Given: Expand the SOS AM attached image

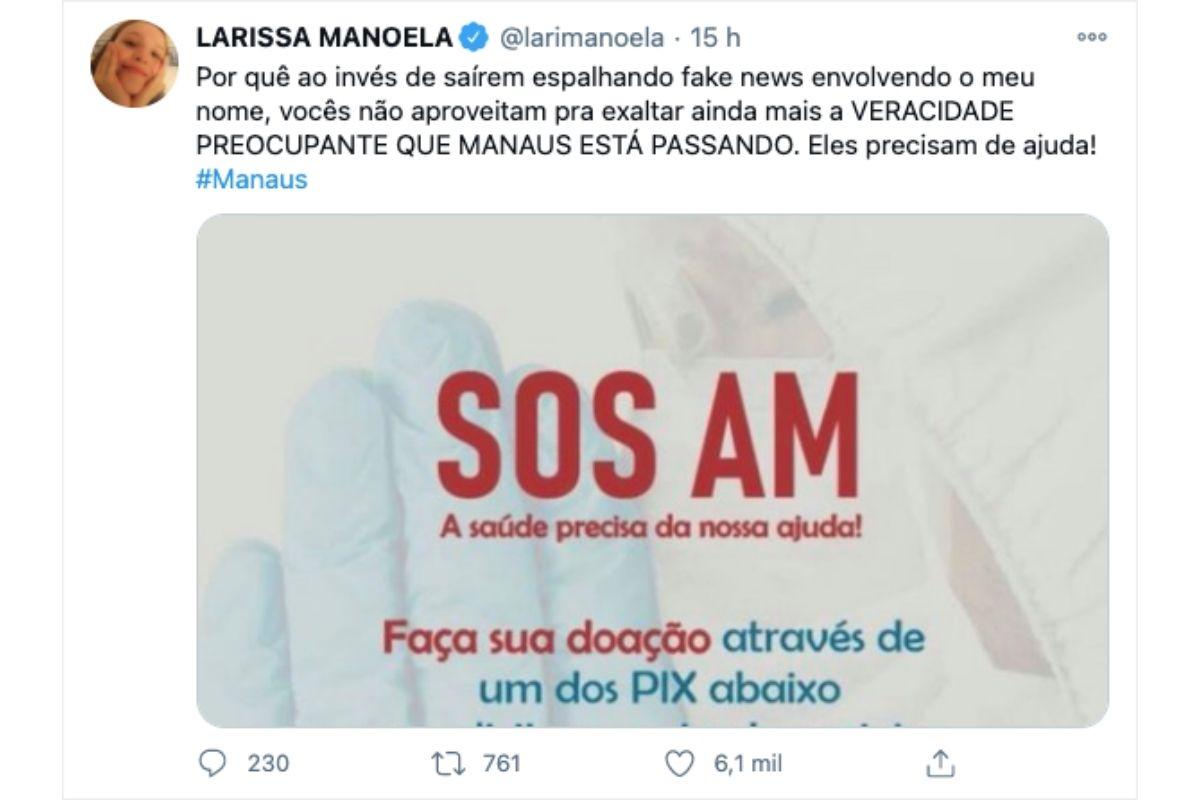Looking at the screenshot, I should [x=652, y=470].
